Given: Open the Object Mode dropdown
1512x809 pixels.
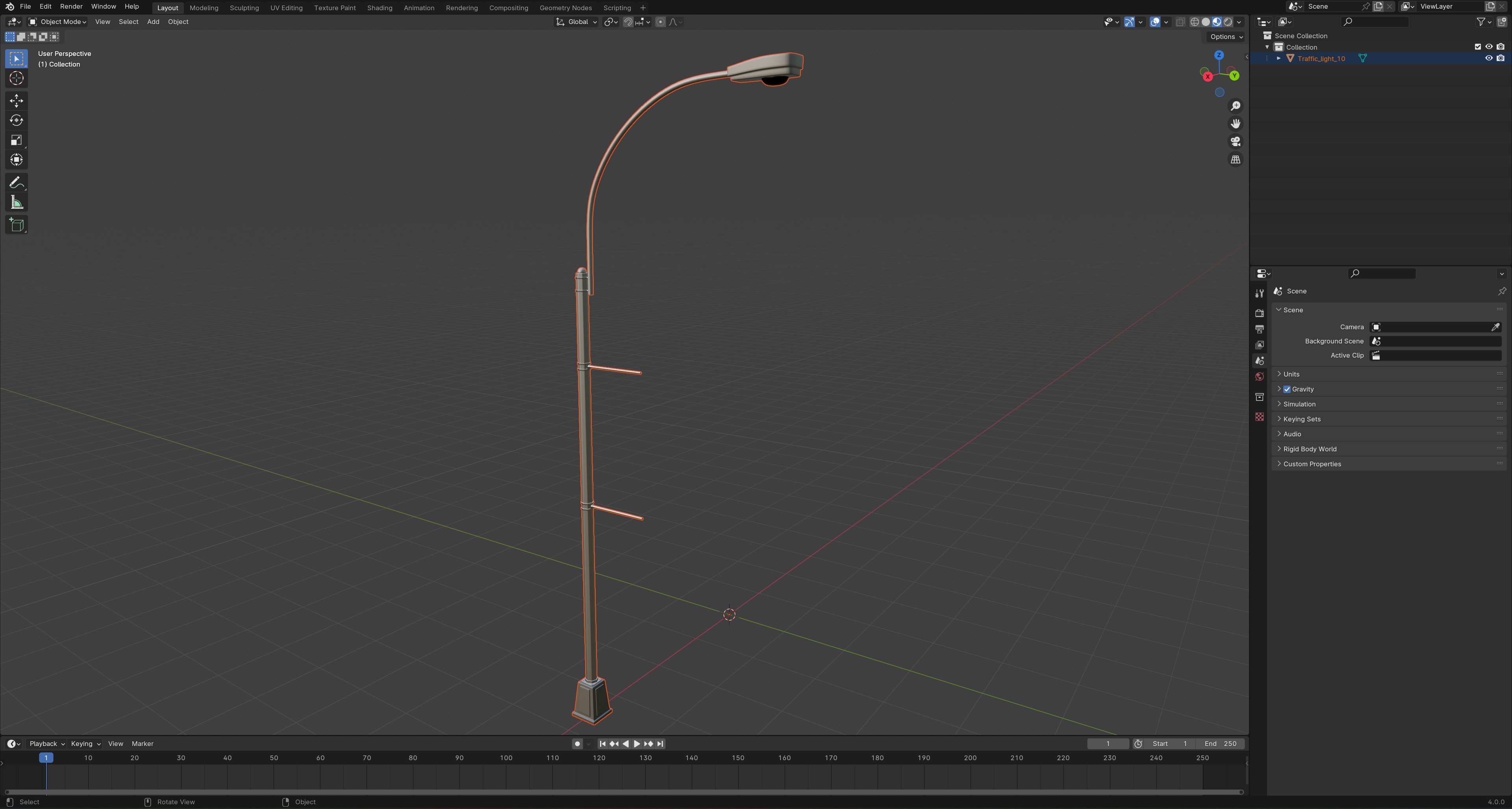Looking at the screenshot, I should pos(57,22).
